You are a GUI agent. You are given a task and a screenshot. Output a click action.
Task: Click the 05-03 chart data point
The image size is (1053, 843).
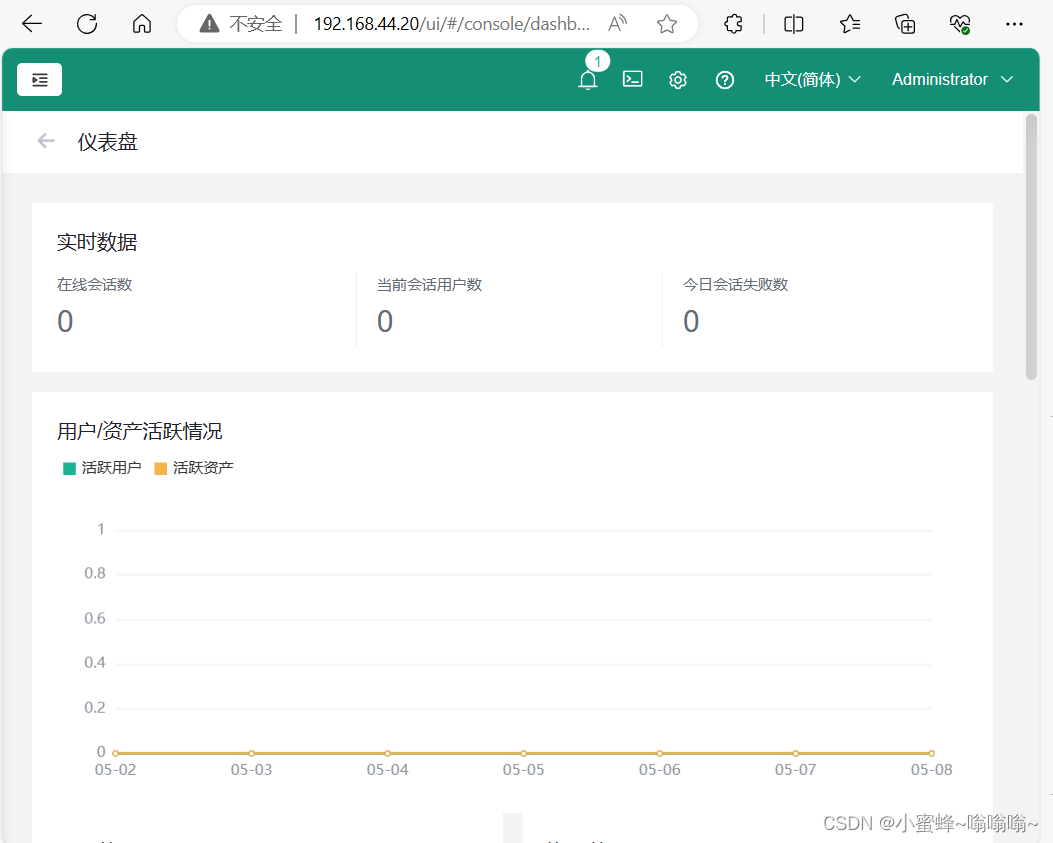pyautogui.click(x=252, y=753)
